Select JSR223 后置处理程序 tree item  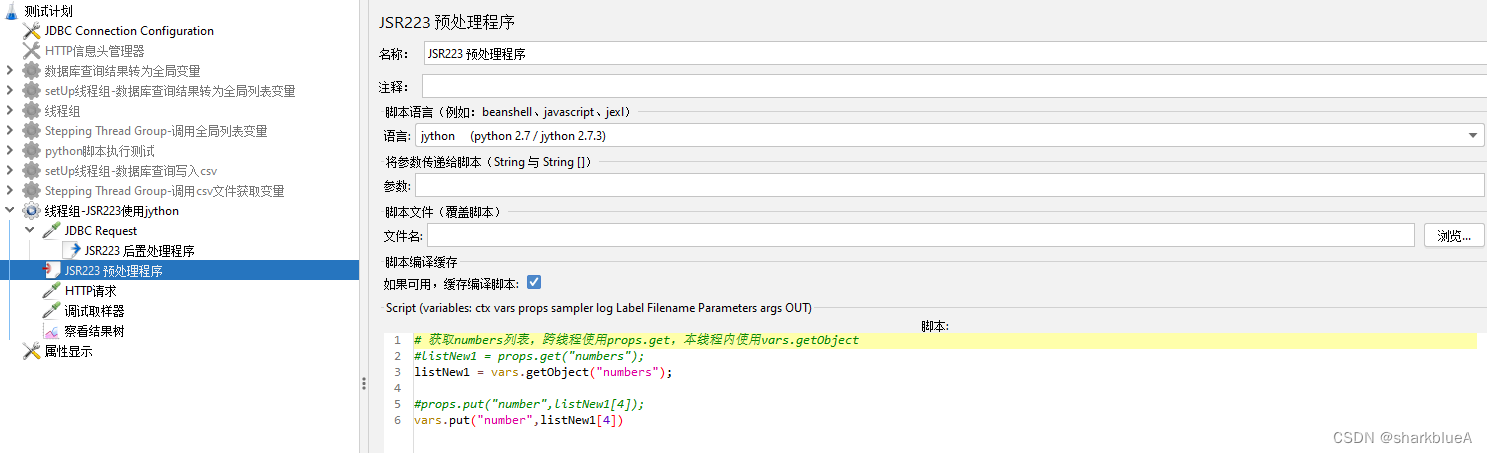tap(139, 250)
